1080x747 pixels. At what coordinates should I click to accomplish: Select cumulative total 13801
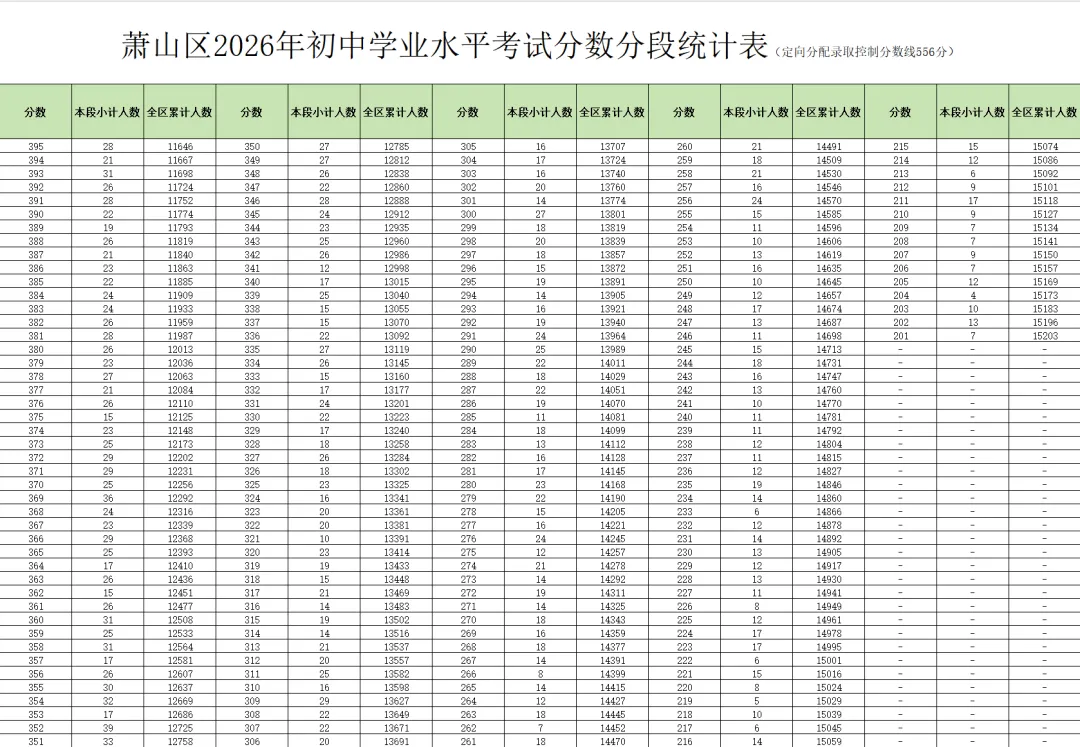point(613,214)
